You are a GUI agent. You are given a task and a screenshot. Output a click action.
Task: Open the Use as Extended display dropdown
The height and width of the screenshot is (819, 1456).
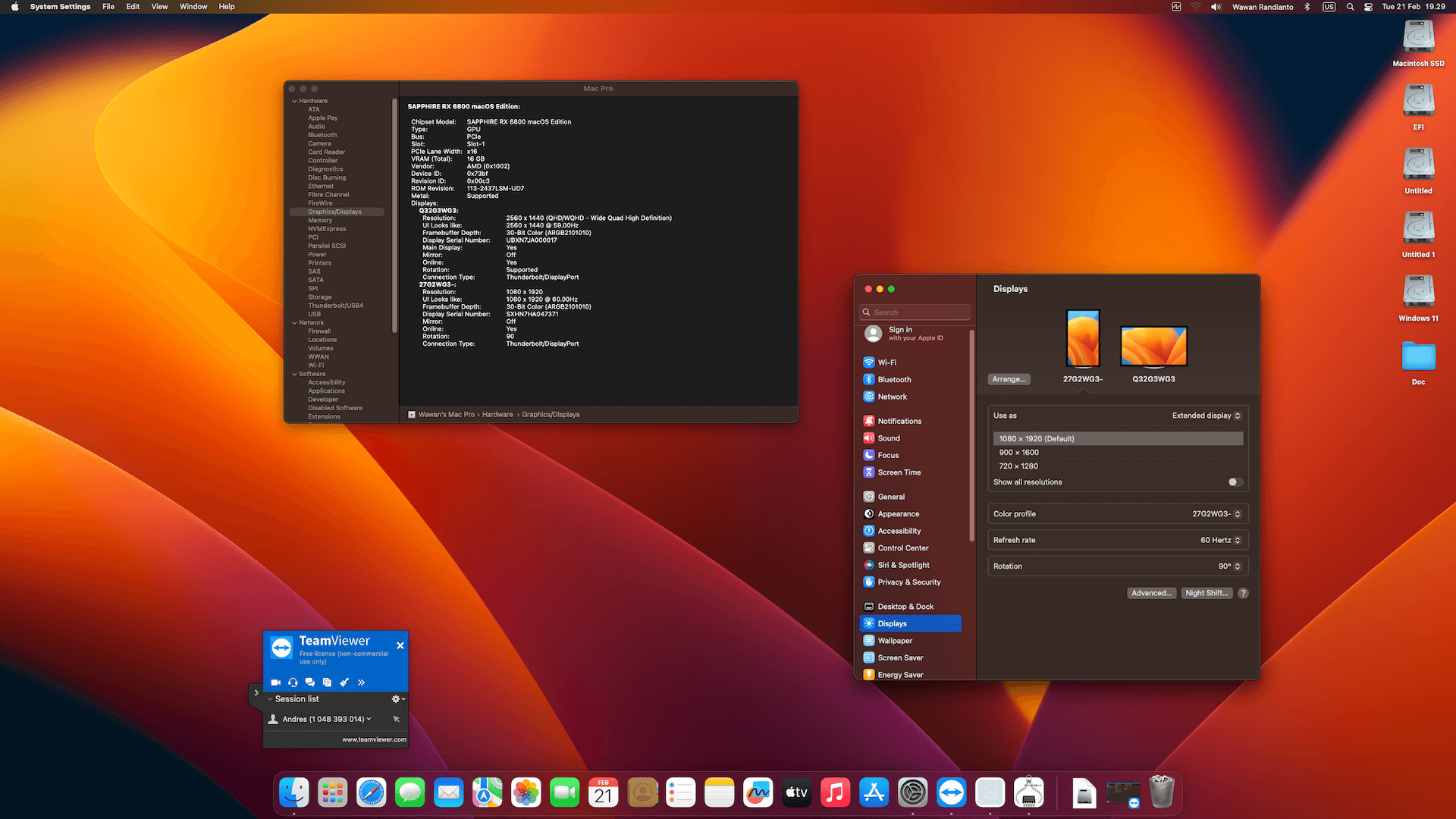[x=1207, y=416]
